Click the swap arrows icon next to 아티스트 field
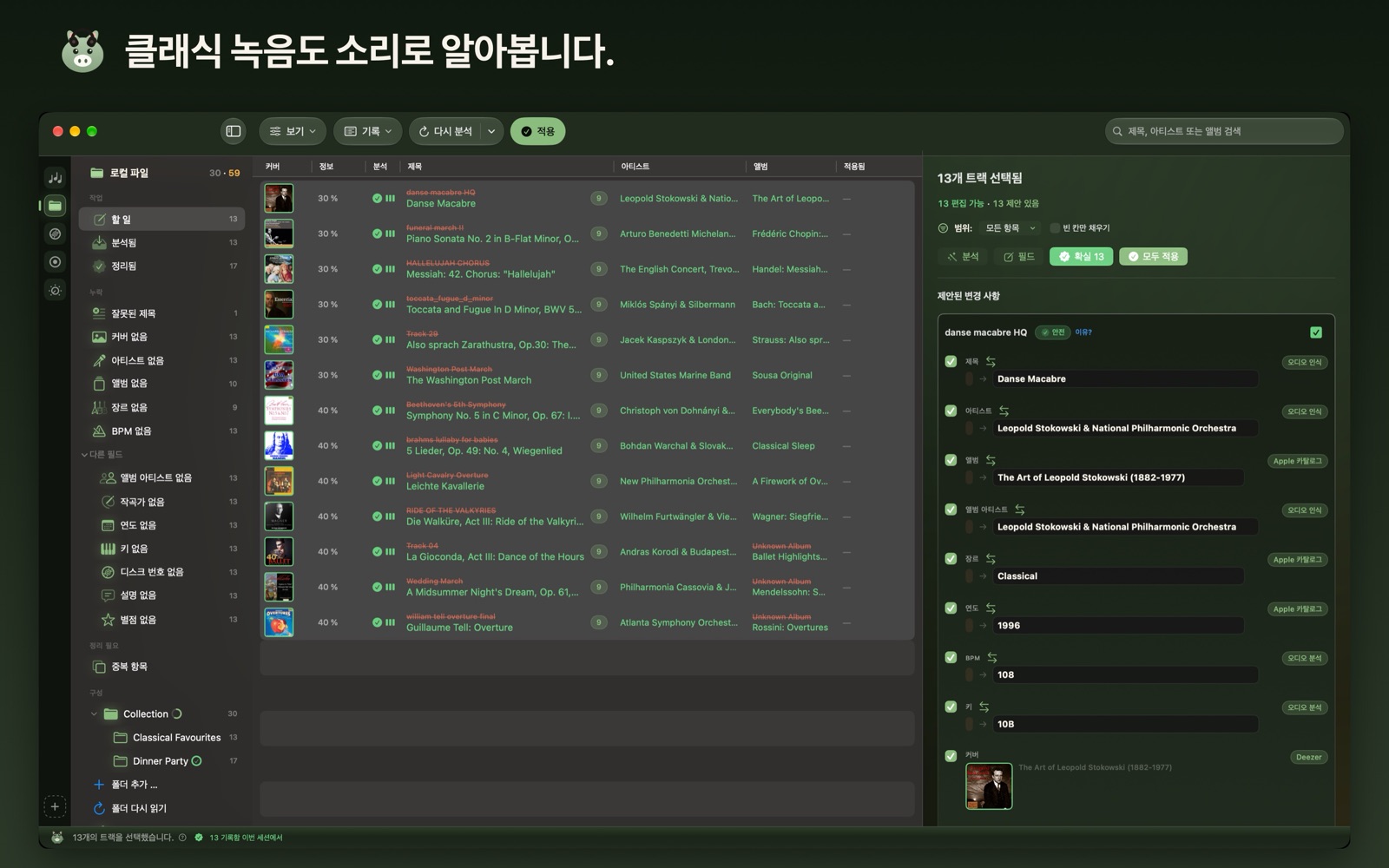The height and width of the screenshot is (868, 1389). point(1004,411)
